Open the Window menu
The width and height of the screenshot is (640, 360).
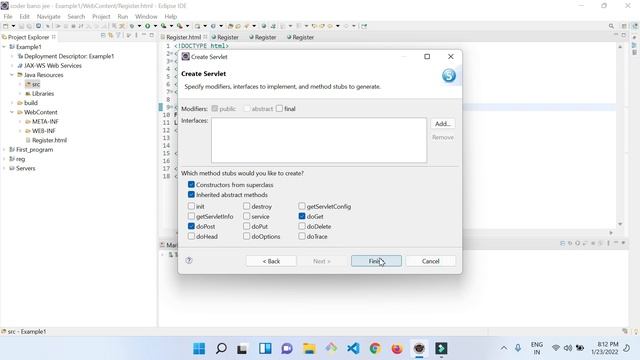click(x=146, y=16)
